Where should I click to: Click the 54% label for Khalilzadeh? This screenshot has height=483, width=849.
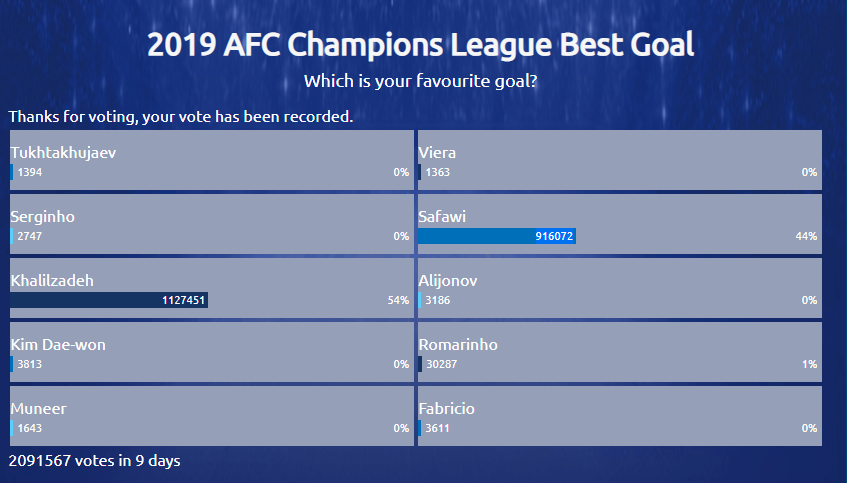[x=398, y=301]
